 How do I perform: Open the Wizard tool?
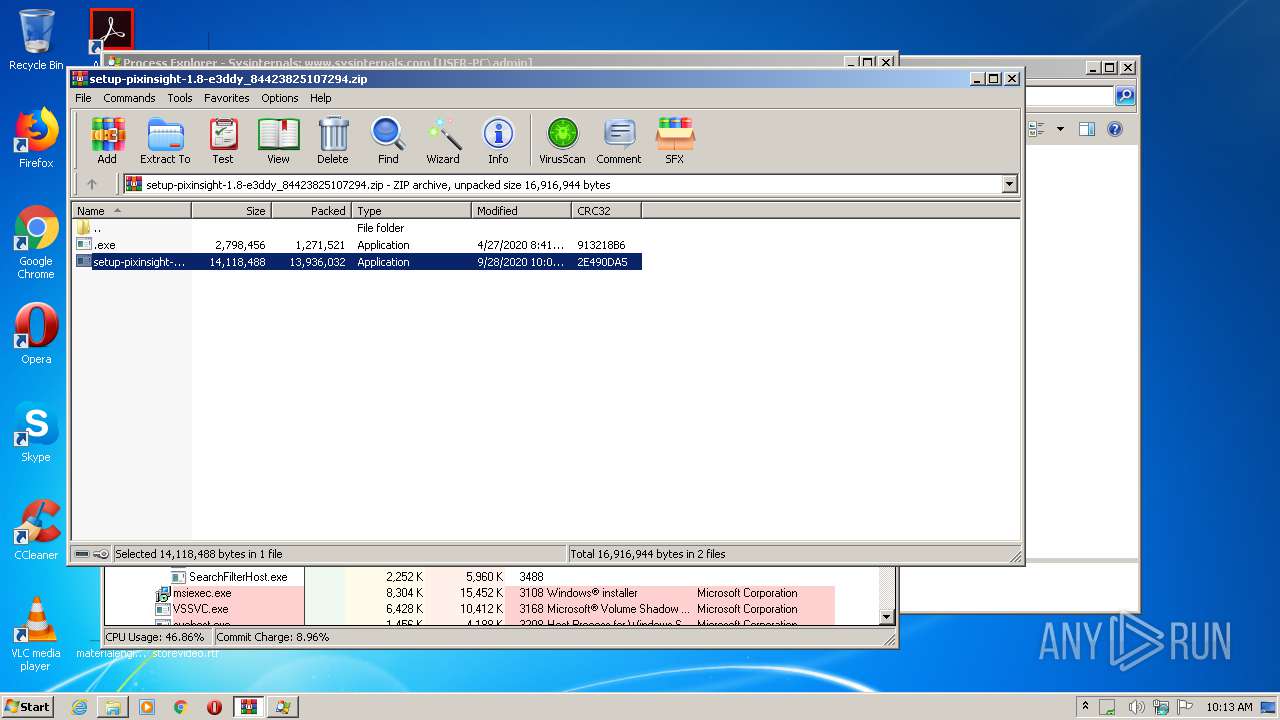(x=443, y=140)
